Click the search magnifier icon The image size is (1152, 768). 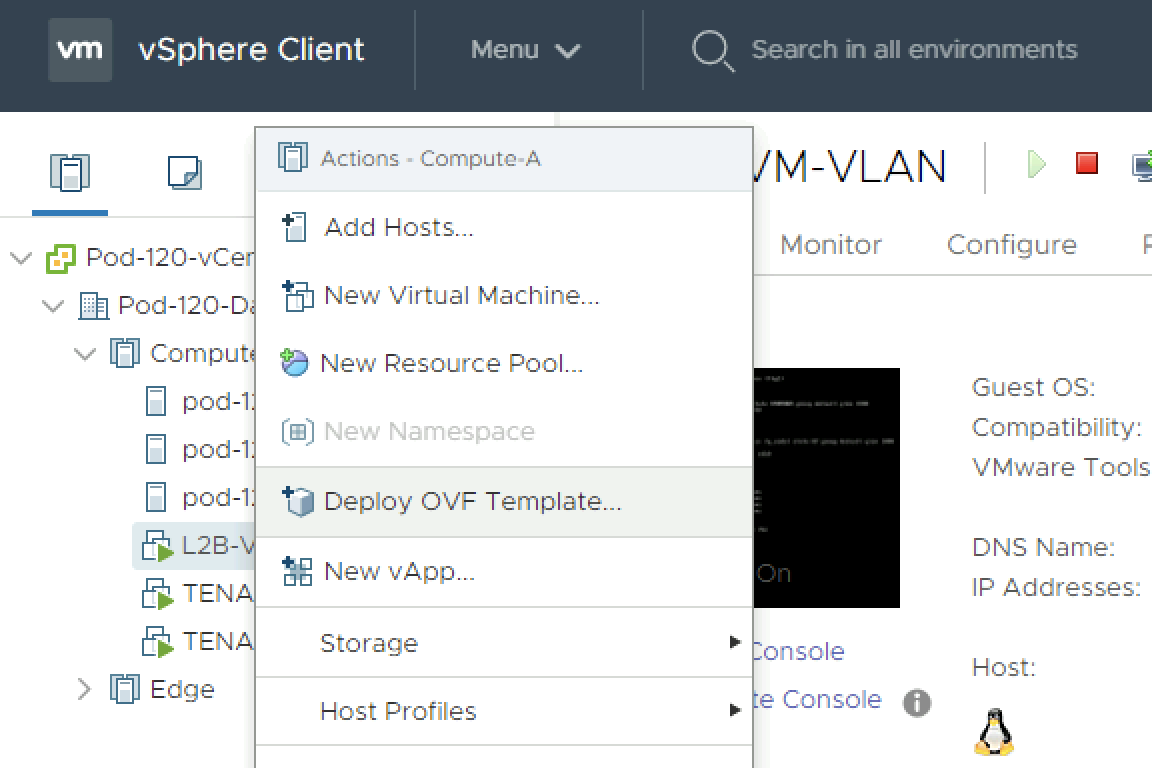click(713, 50)
